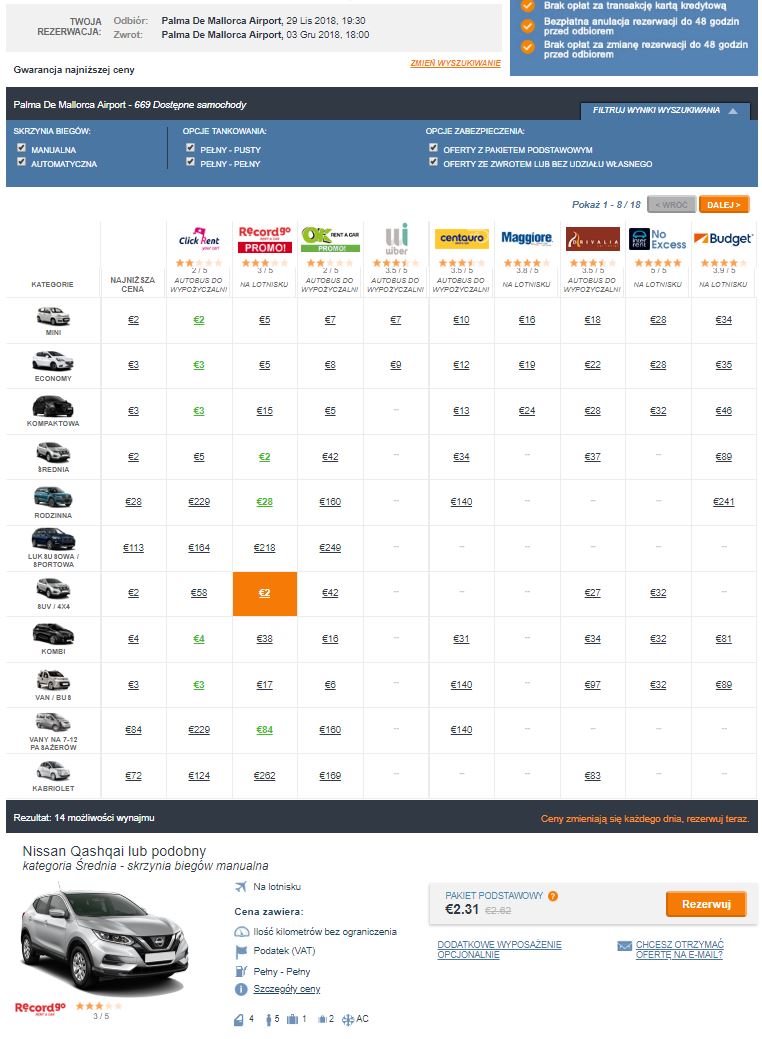Choose the Rodzinna car category icon
The height and width of the screenshot is (1039, 762).
coord(53,498)
